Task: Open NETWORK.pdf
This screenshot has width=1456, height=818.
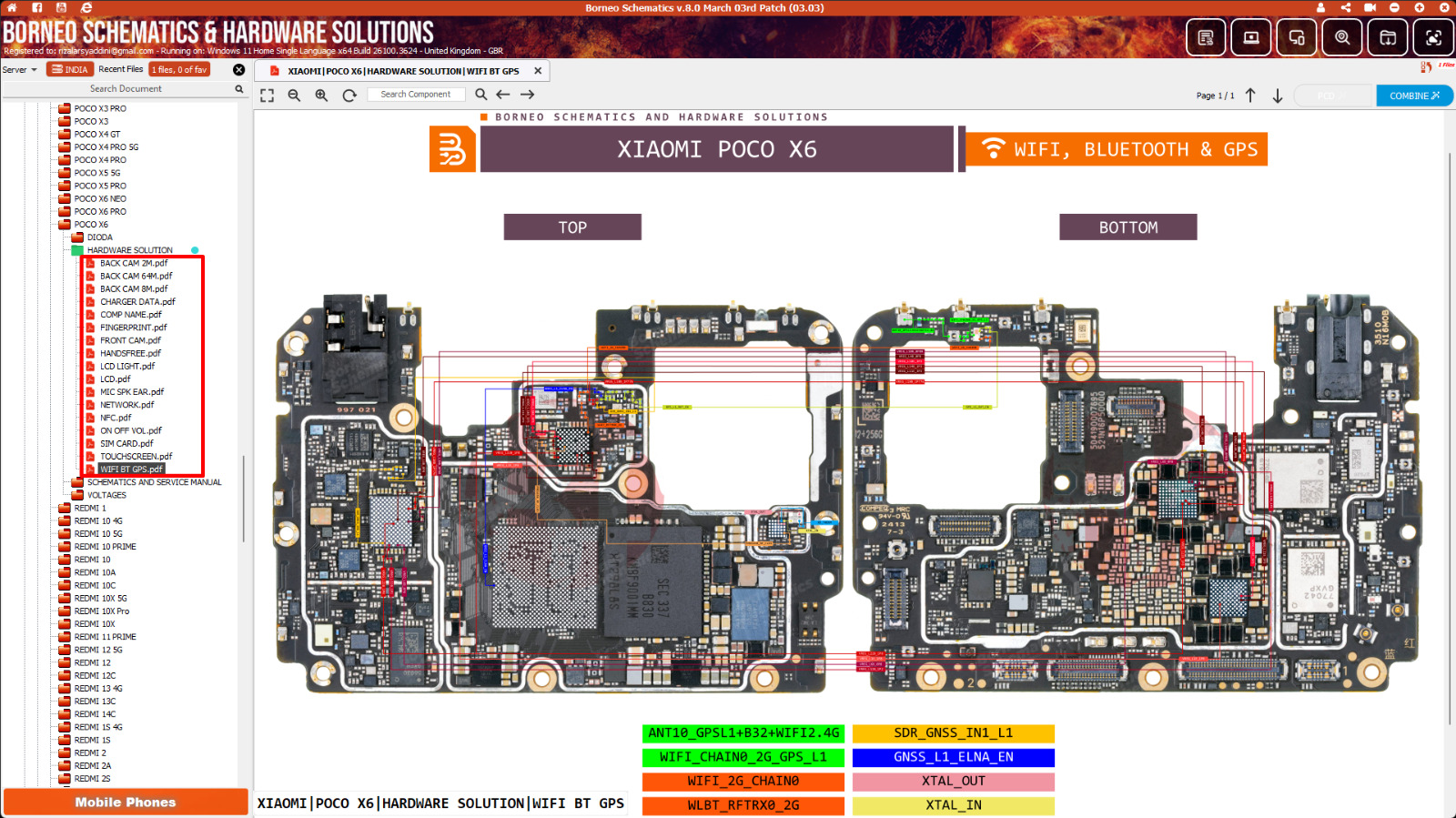Action: (x=127, y=405)
